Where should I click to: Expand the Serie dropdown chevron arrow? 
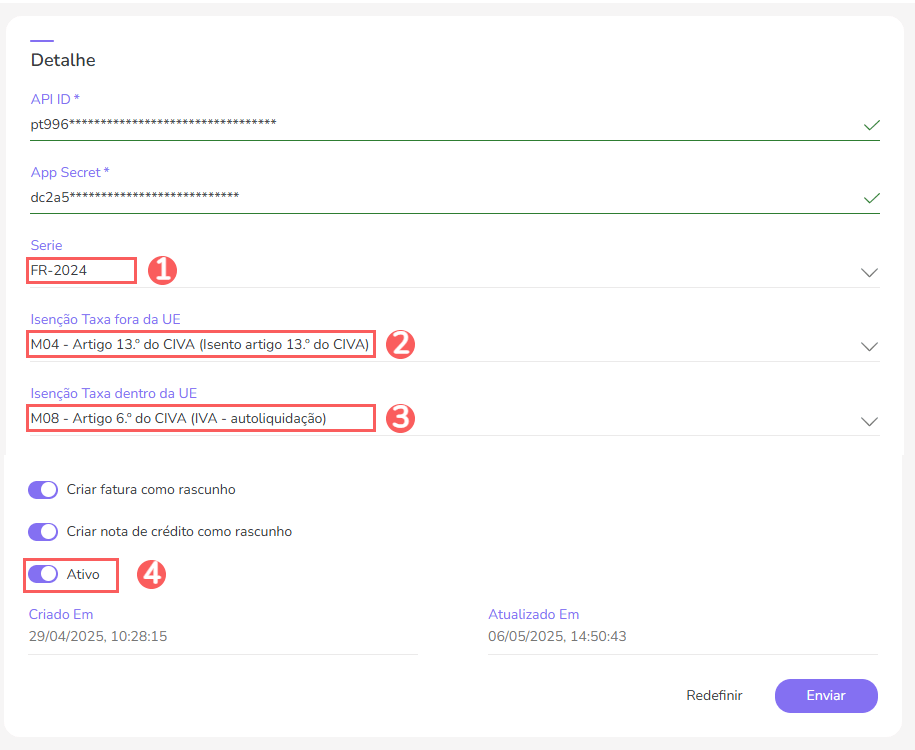tap(869, 272)
